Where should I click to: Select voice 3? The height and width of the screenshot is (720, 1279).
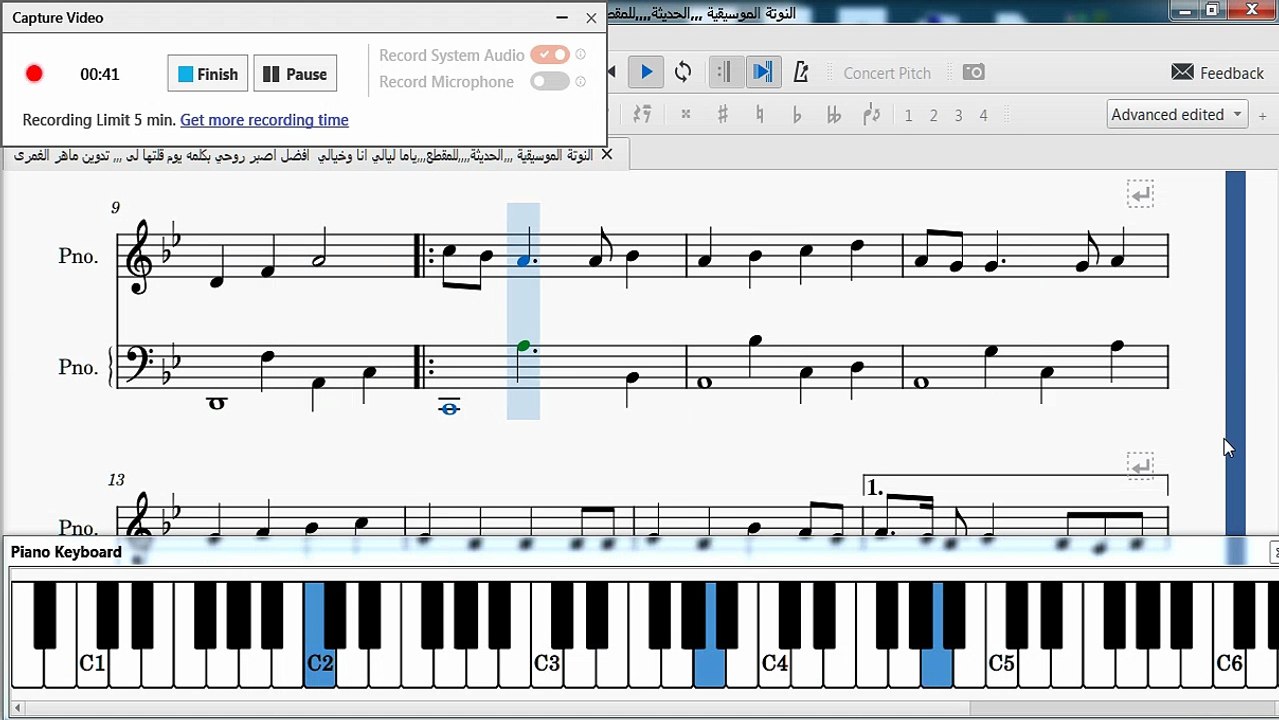pos(958,115)
